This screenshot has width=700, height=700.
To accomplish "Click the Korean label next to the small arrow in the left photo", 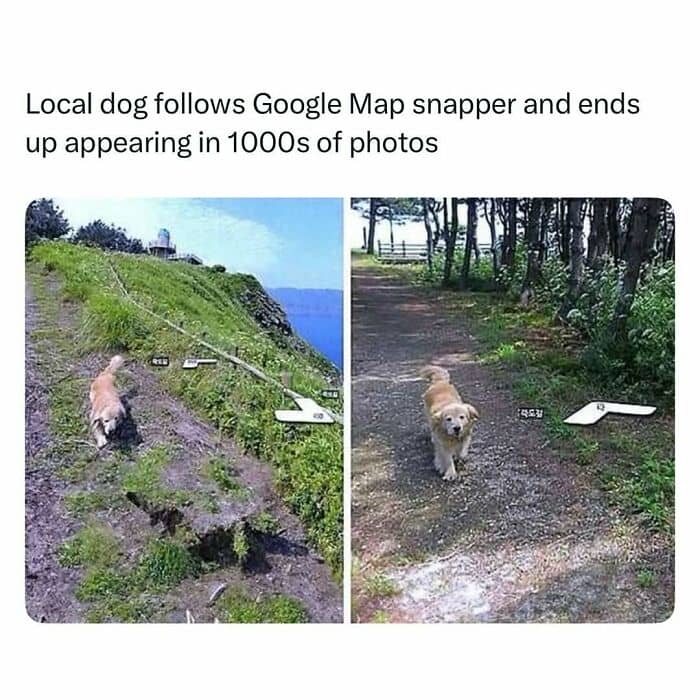I will click(160, 361).
